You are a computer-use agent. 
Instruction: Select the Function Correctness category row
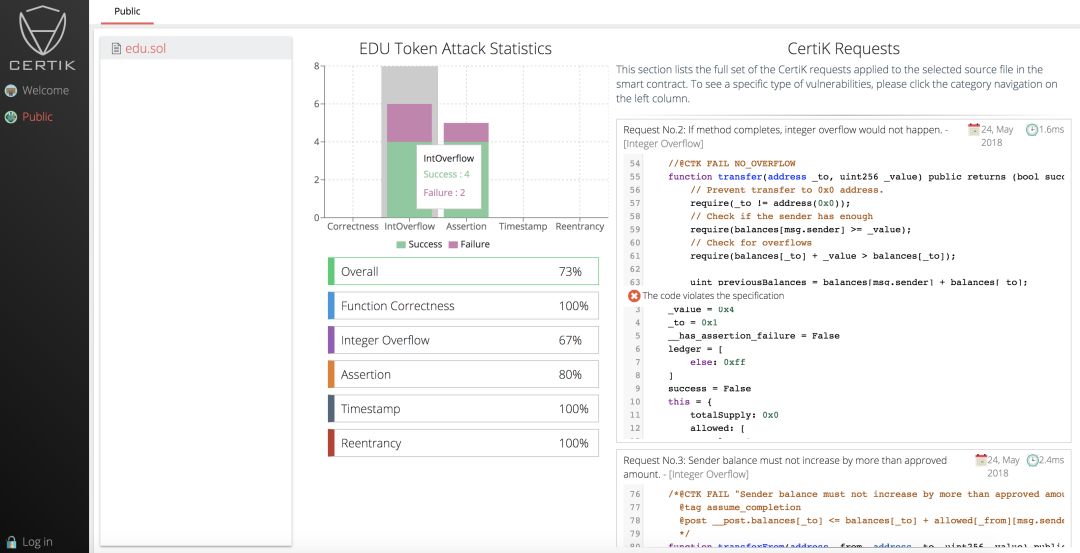[463, 306]
